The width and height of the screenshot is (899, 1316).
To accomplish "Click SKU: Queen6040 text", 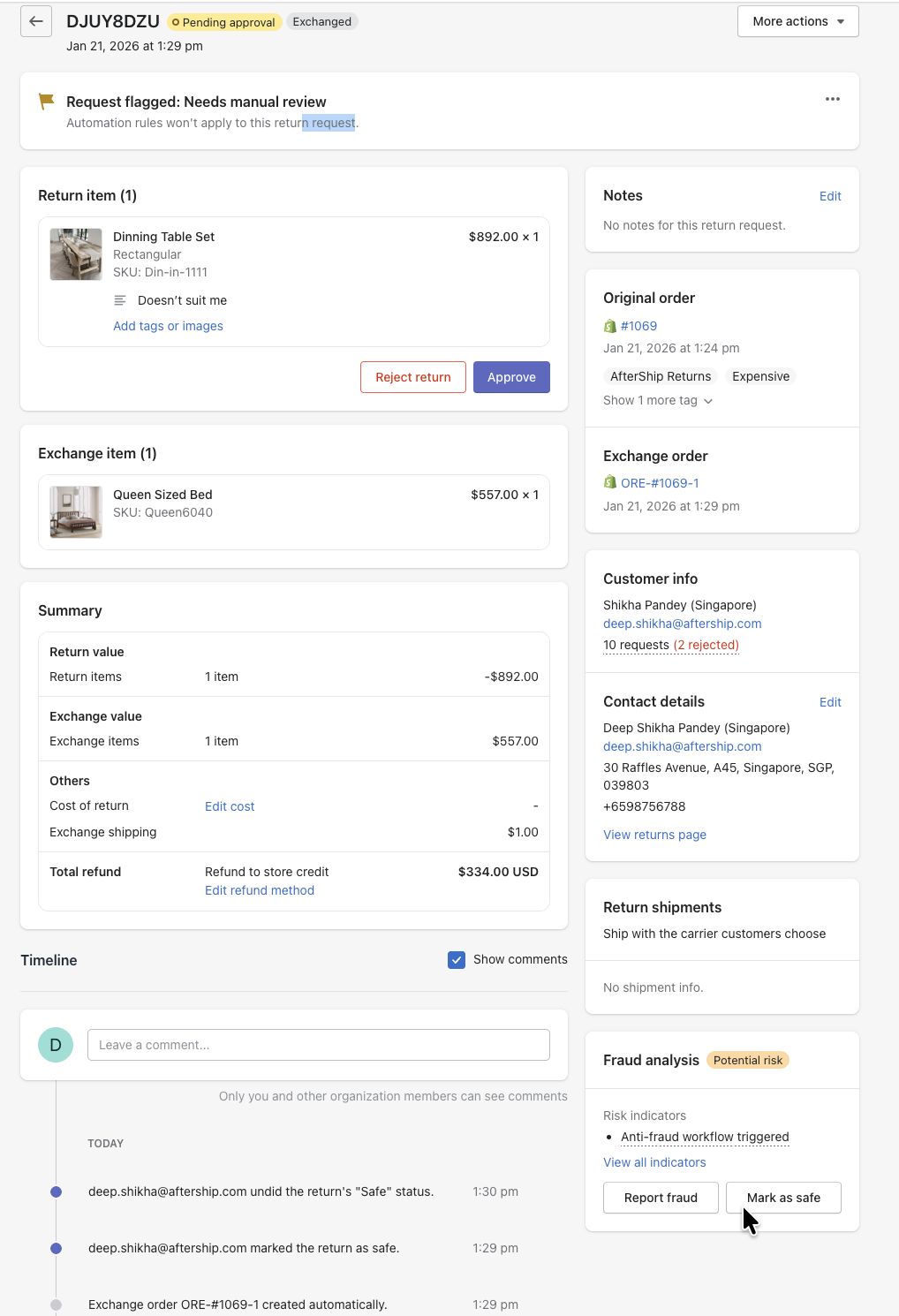I will tap(162, 512).
